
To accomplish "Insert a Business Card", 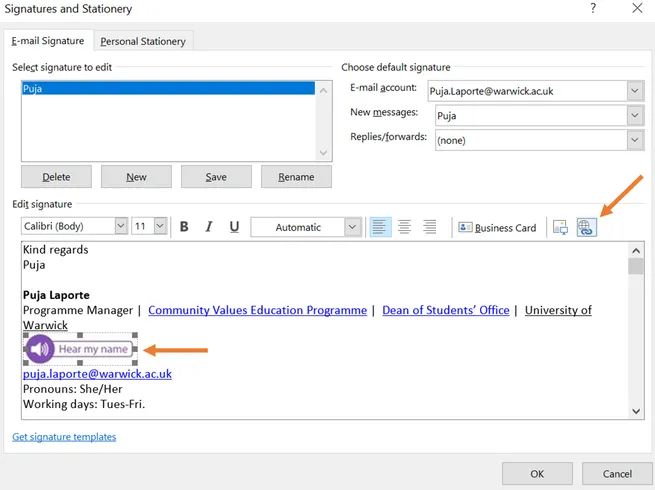I will [x=497, y=228].
